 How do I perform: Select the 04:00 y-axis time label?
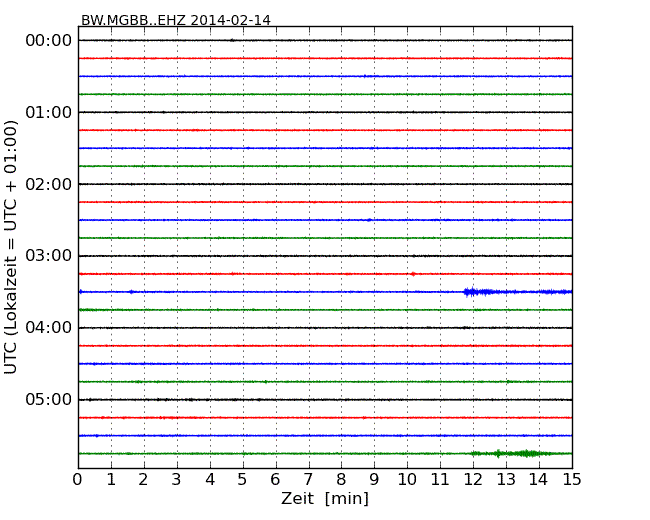tap(49, 328)
